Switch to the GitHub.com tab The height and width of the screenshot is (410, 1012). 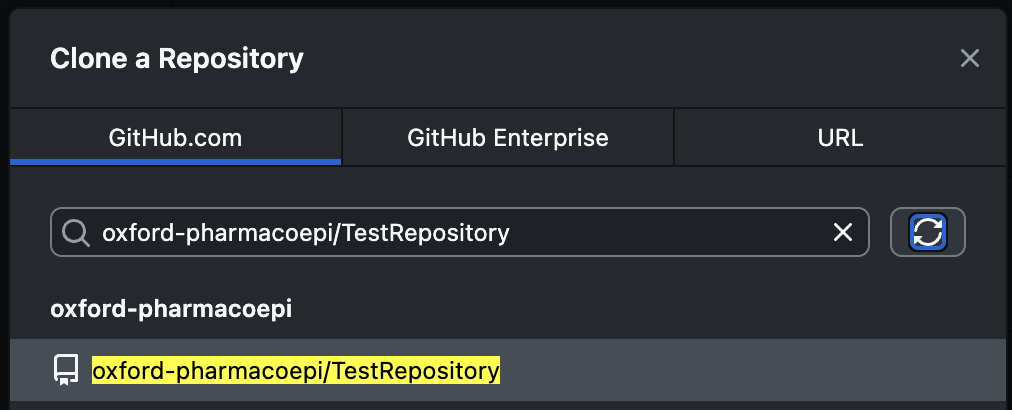(x=175, y=137)
